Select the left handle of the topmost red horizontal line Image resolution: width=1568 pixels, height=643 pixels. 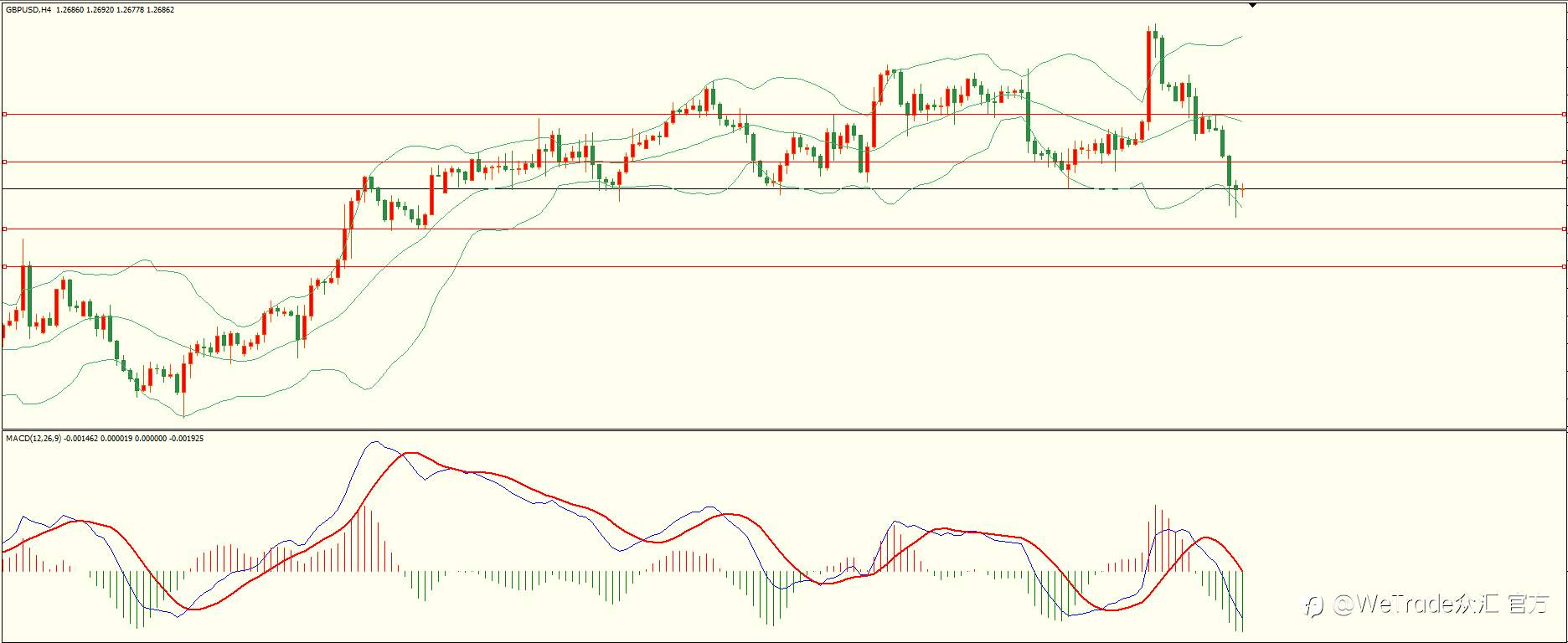click(4, 114)
